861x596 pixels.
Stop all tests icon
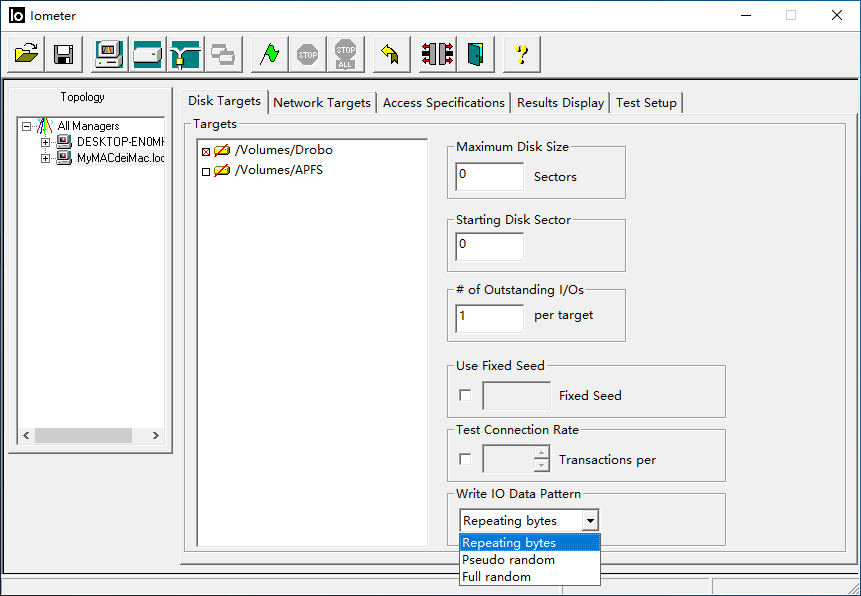(x=345, y=54)
